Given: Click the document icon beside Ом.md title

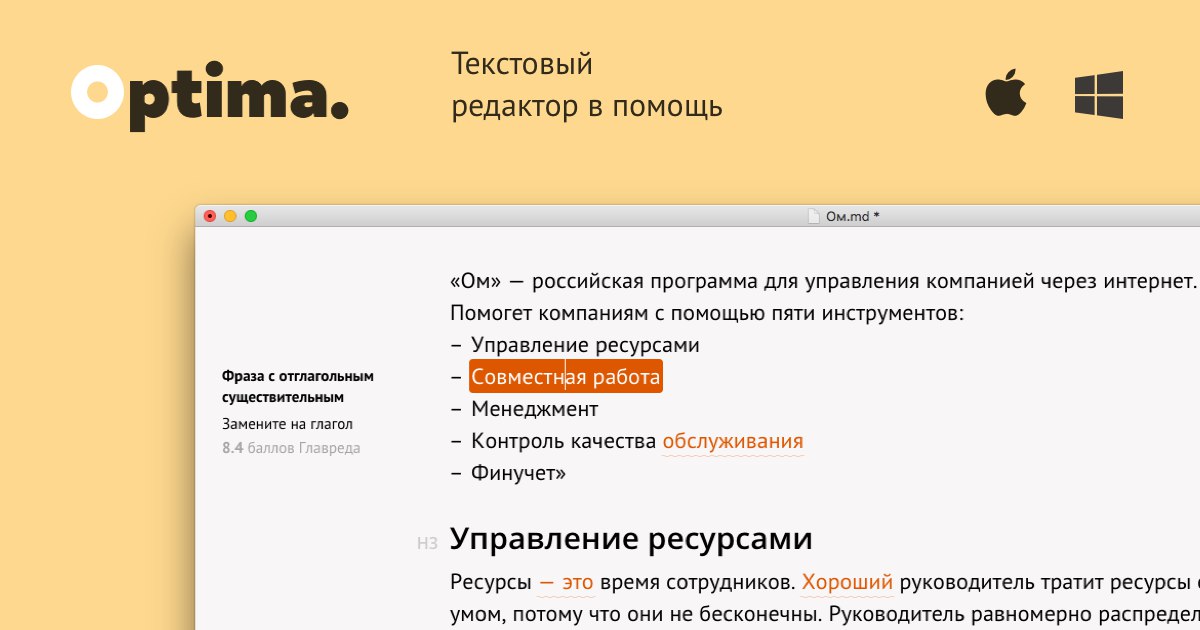Looking at the screenshot, I should point(814,216).
